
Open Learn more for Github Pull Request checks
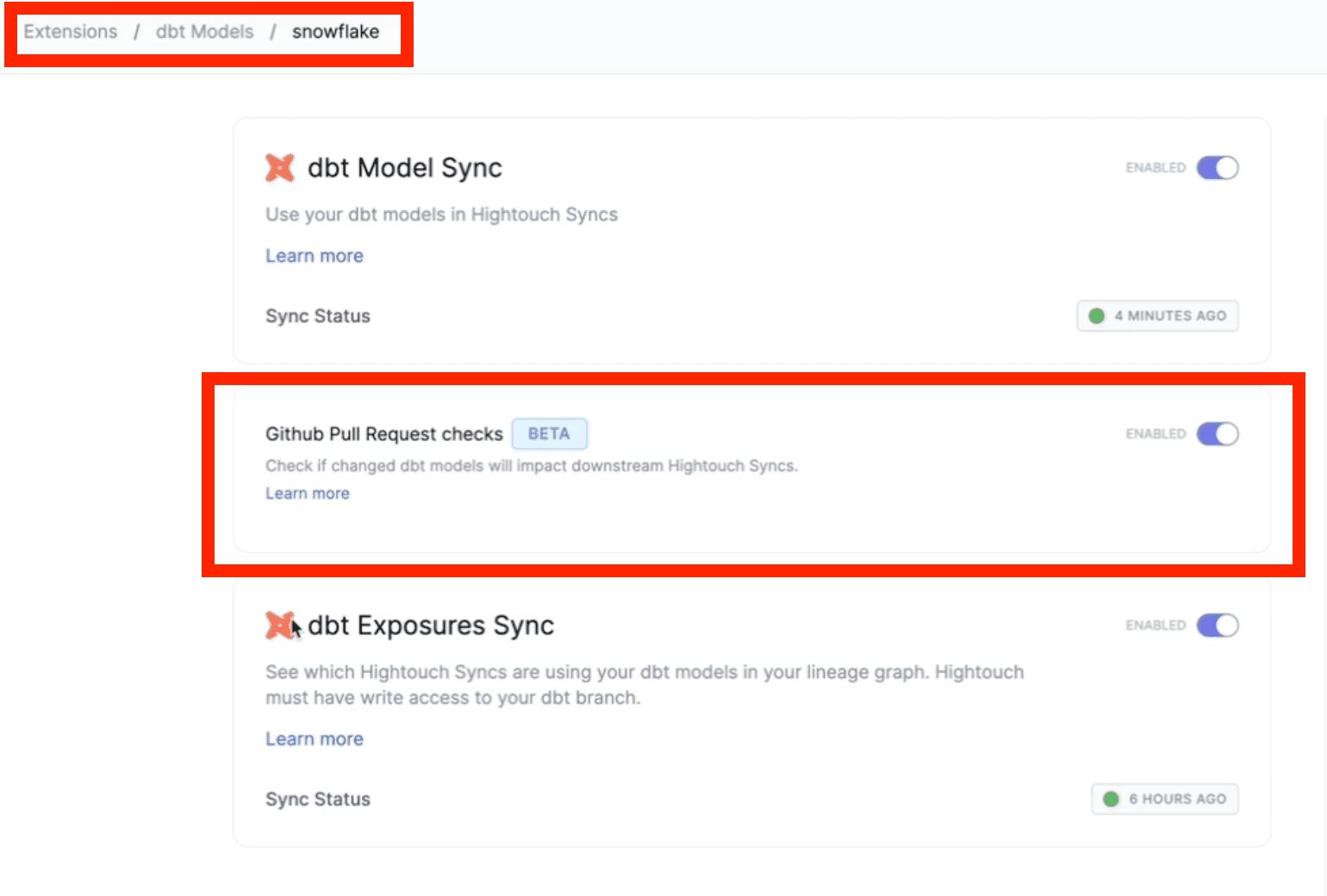point(308,494)
